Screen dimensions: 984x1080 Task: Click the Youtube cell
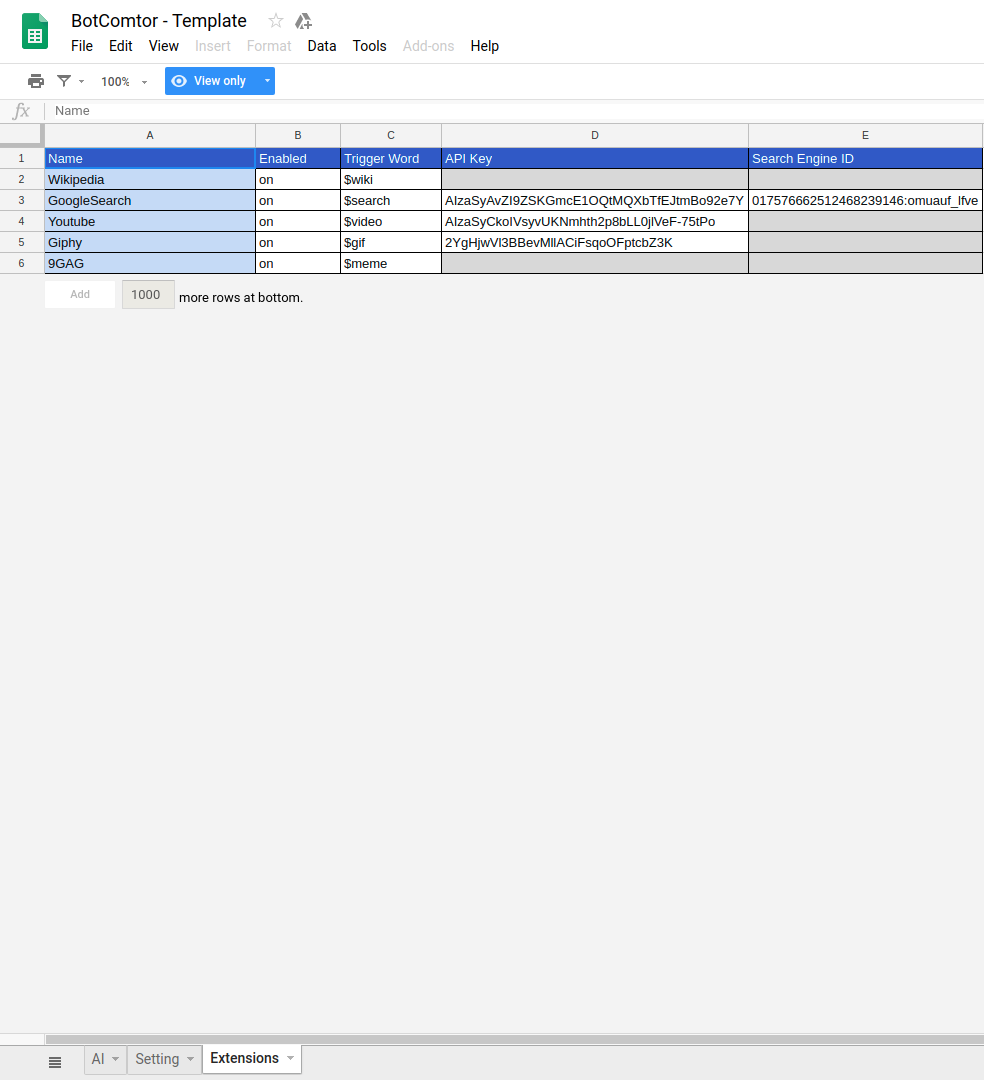click(x=150, y=222)
